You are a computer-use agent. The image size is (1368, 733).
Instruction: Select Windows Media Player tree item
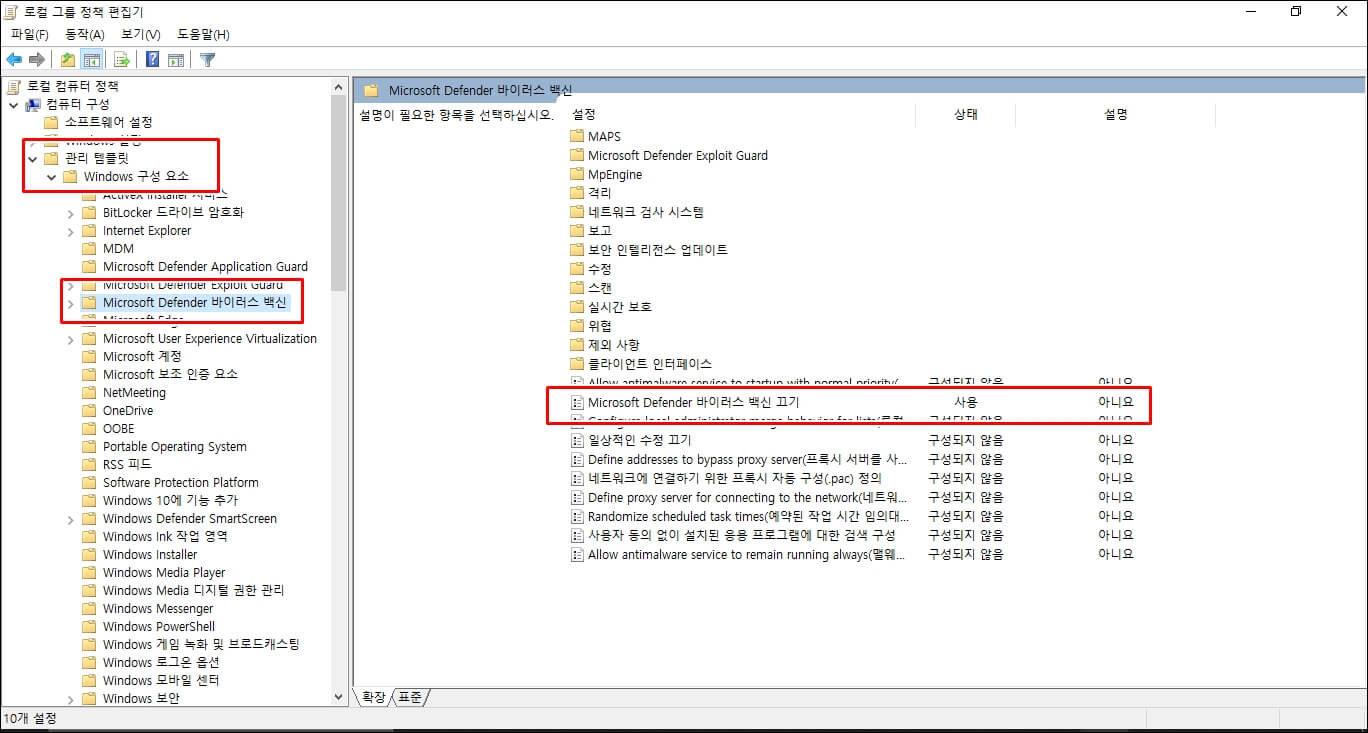(164, 573)
